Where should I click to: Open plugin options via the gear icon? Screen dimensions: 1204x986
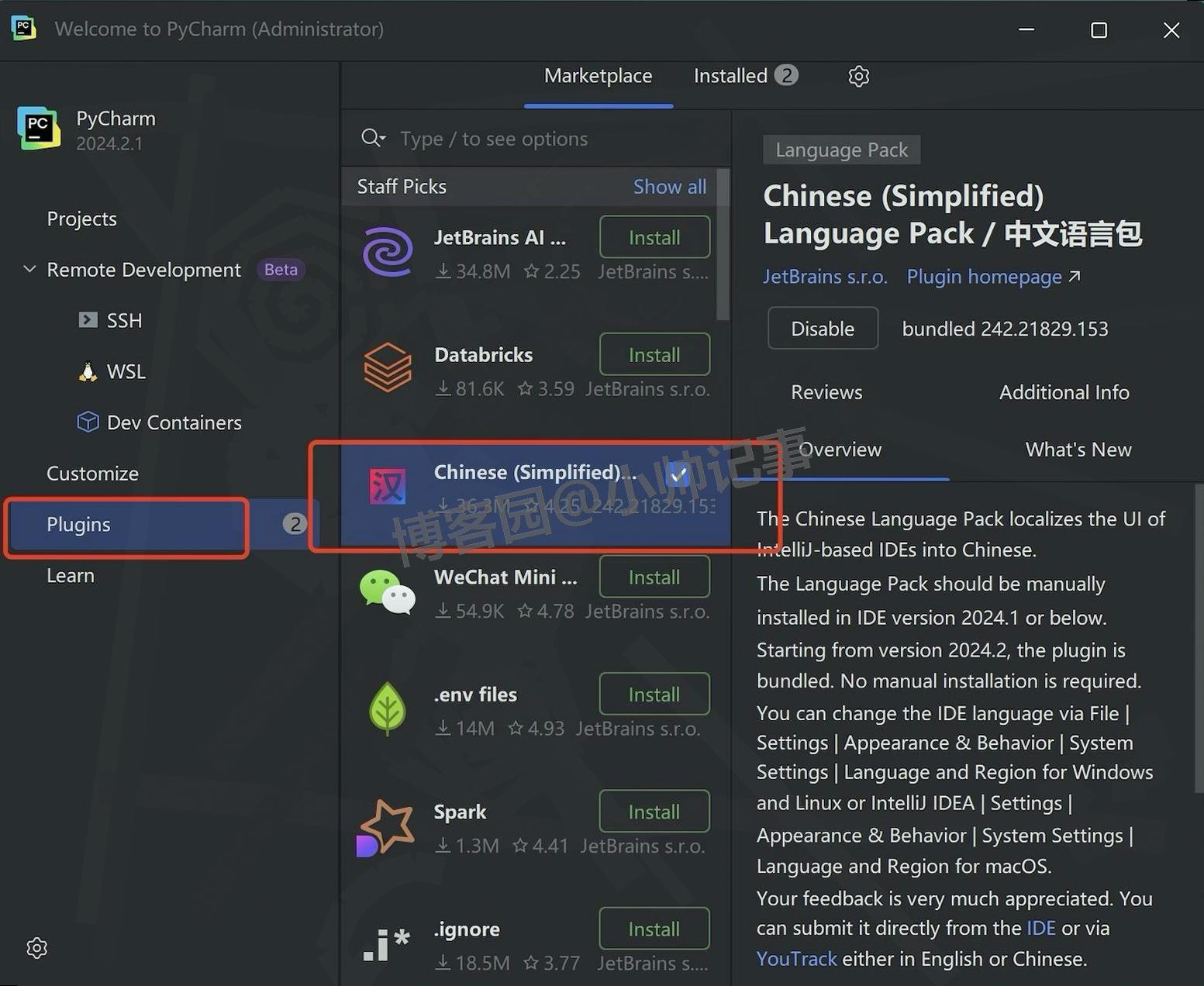point(858,76)
